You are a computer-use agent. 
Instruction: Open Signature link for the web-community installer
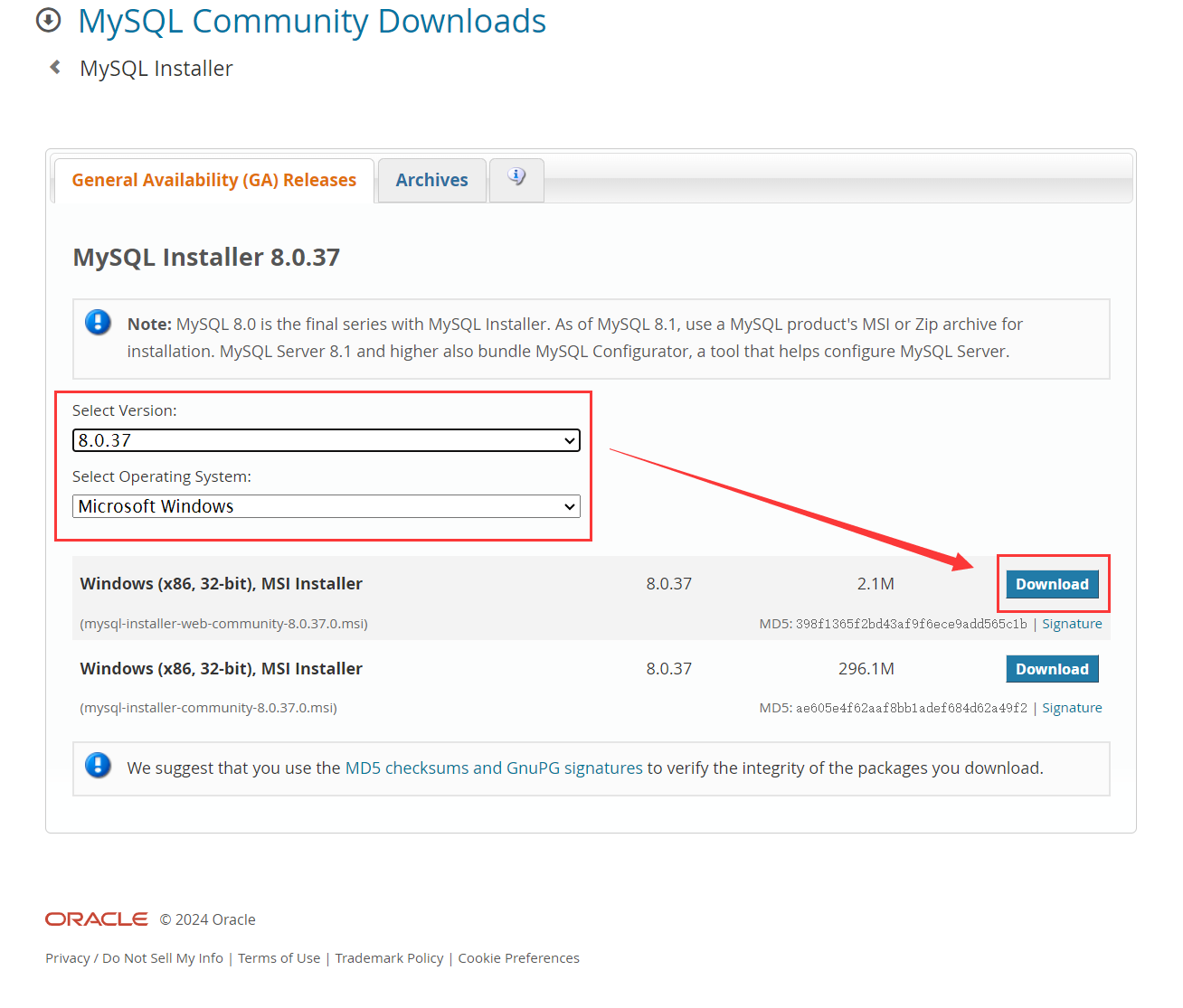click(1072, 624)
